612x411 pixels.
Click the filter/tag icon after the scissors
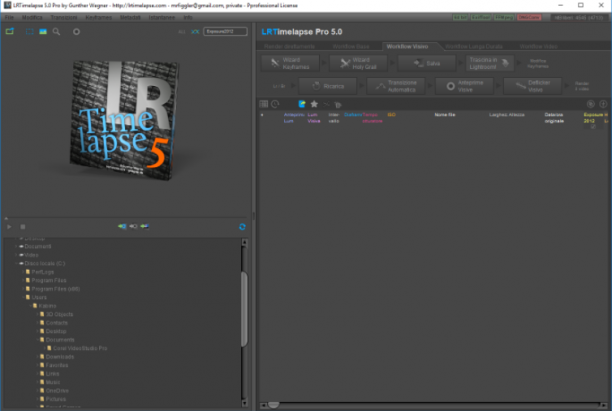pyautogui.click(x=338, y=105)
